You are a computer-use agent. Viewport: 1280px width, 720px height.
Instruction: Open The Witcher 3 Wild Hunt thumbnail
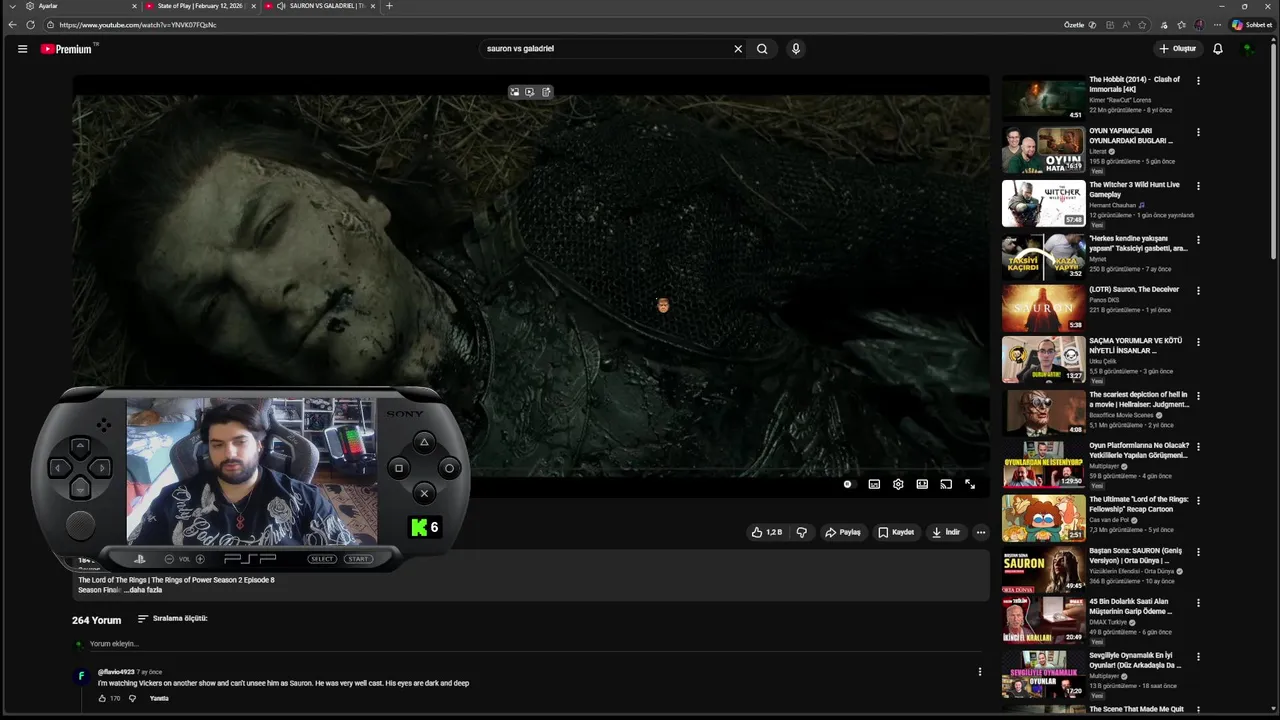click(1044, 204)
